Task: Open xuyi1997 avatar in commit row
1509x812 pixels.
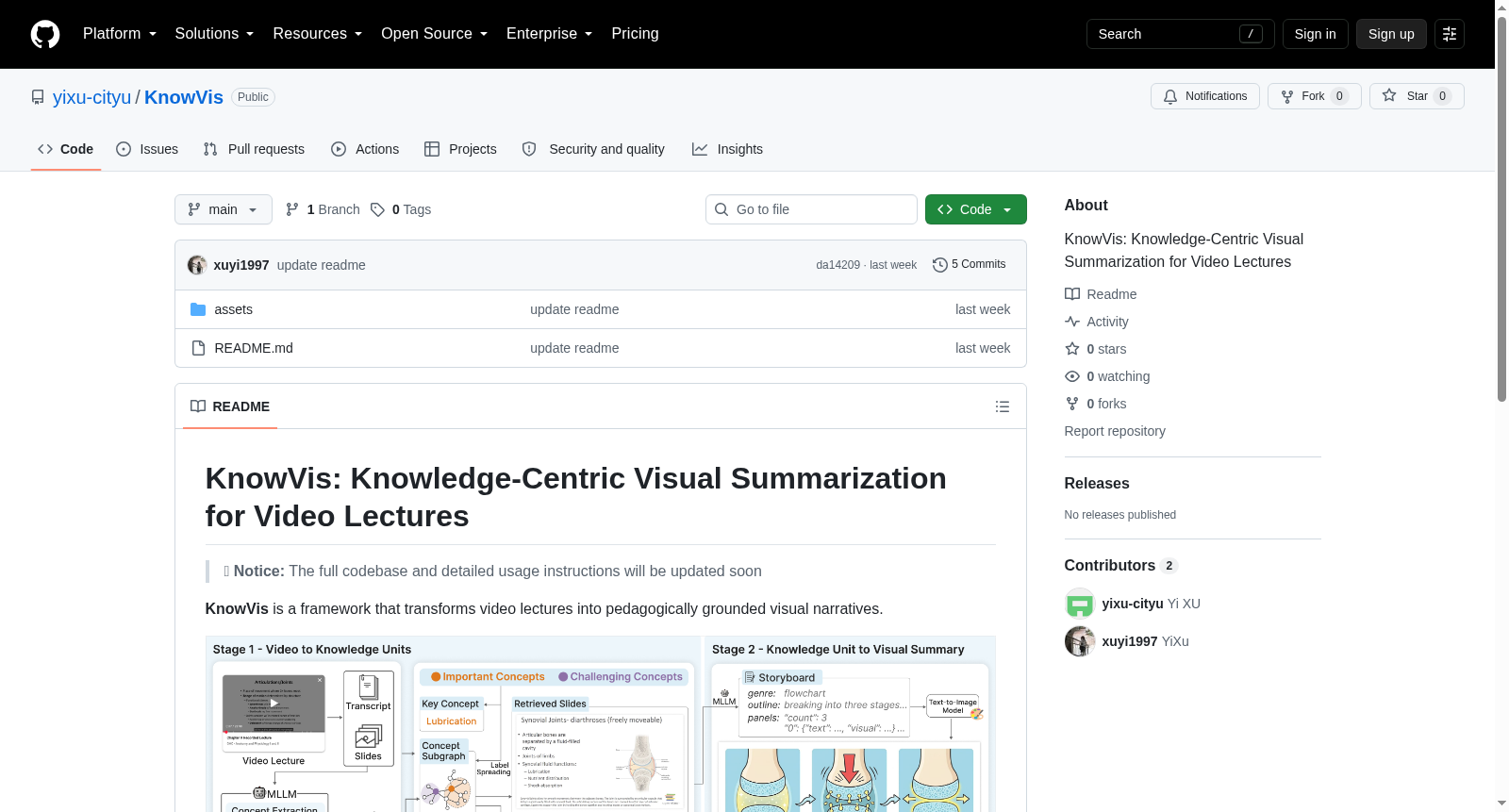Action: tap(197, 265)
